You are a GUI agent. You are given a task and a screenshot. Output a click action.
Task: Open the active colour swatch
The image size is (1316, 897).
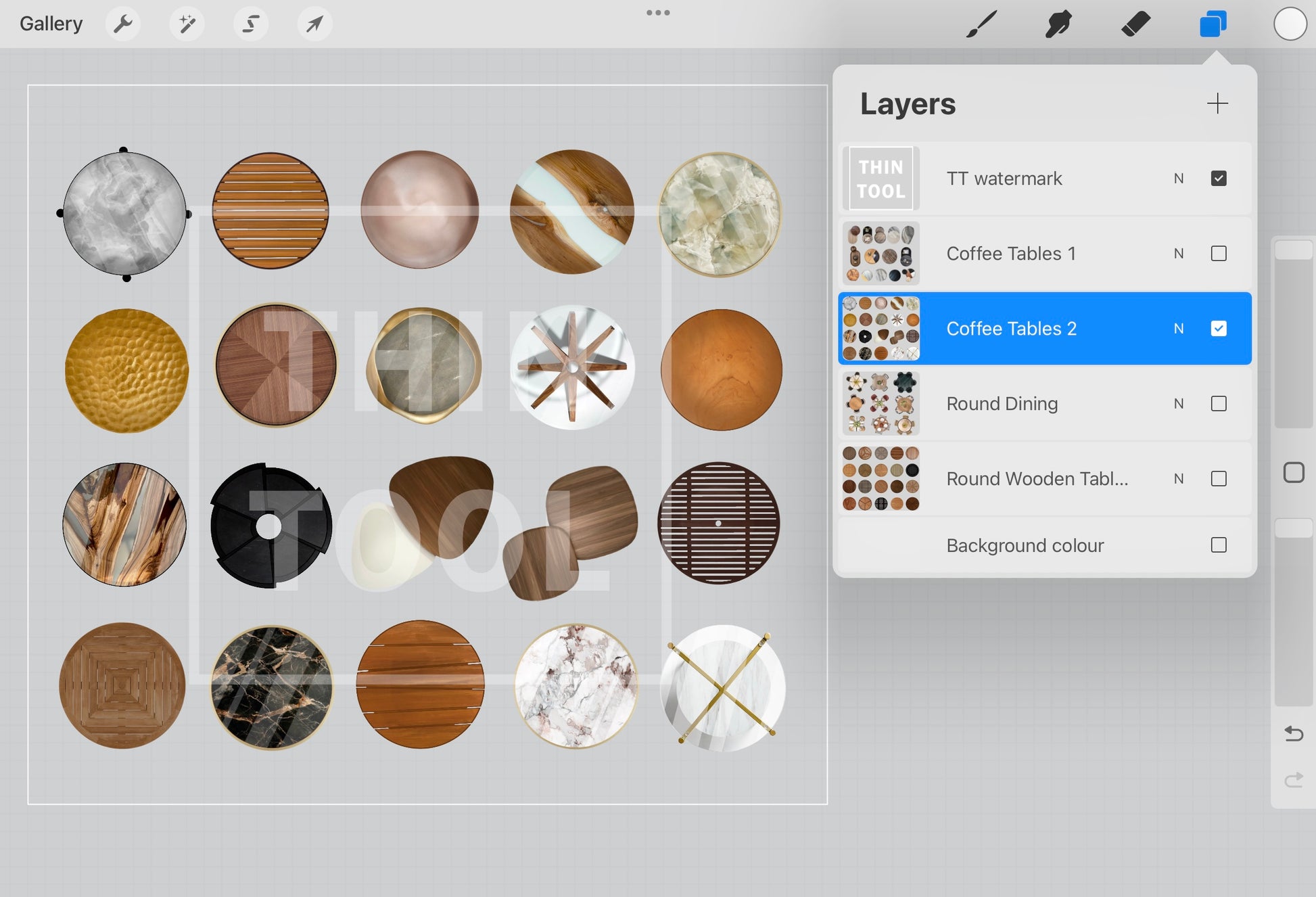(1290, 24)
